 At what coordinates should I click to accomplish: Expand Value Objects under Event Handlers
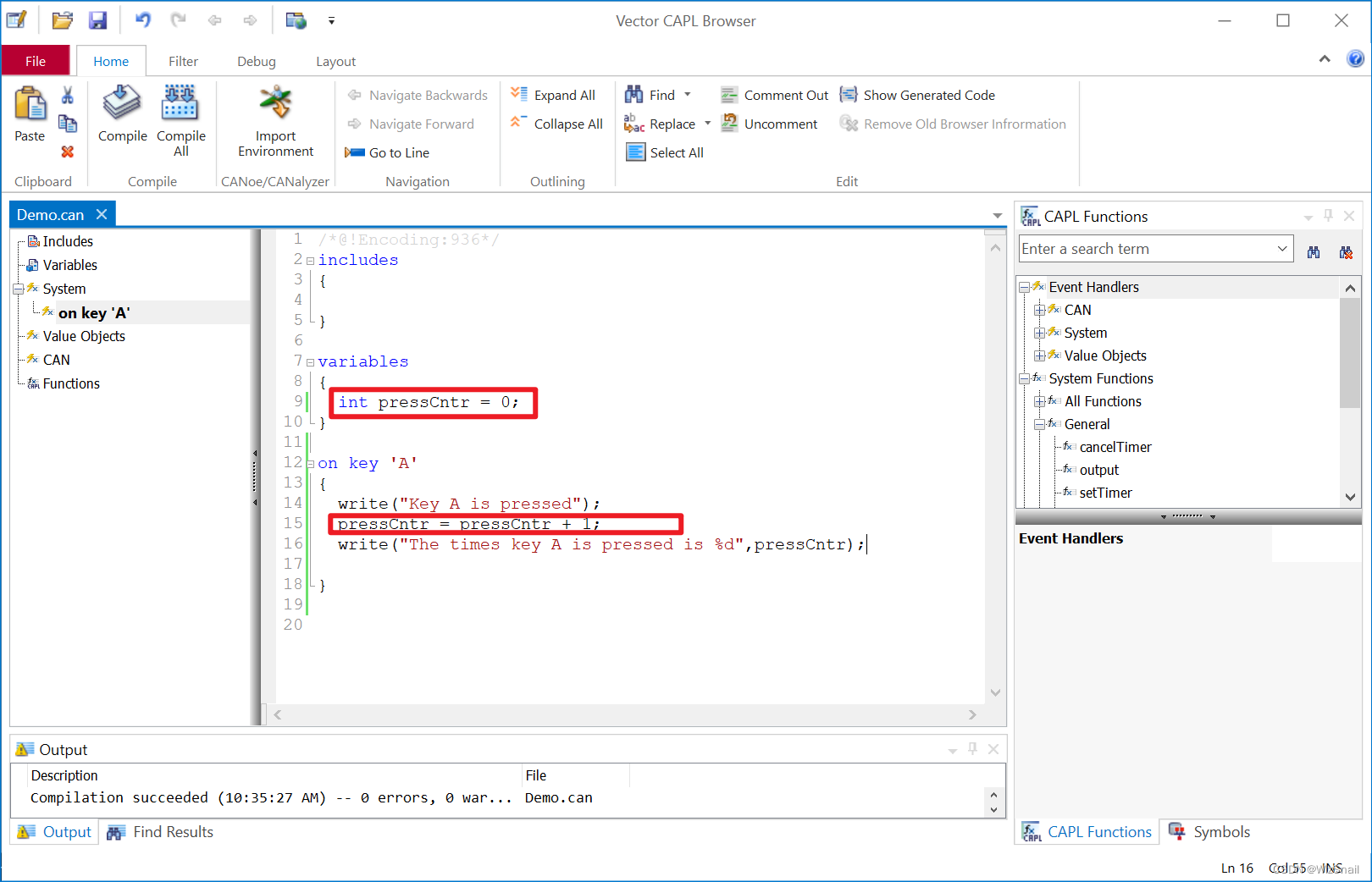point(1039,356)
